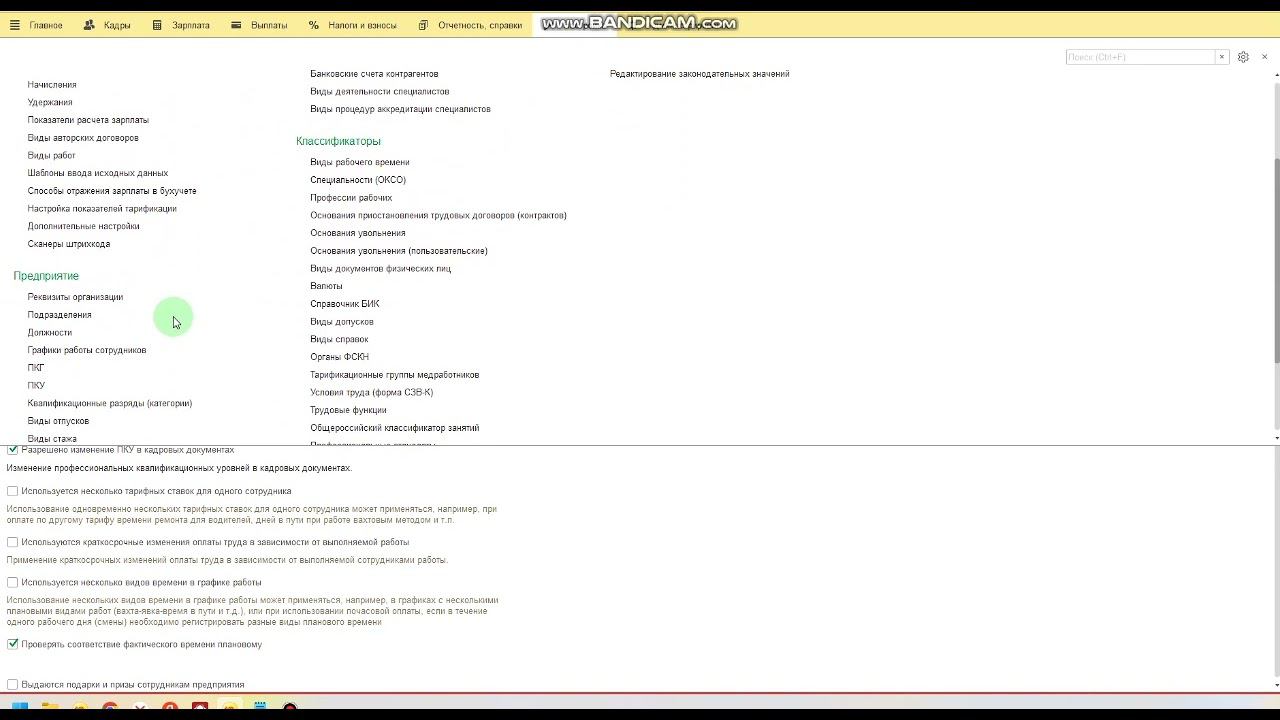Open Валюты classifier

(x=326, y=286)
